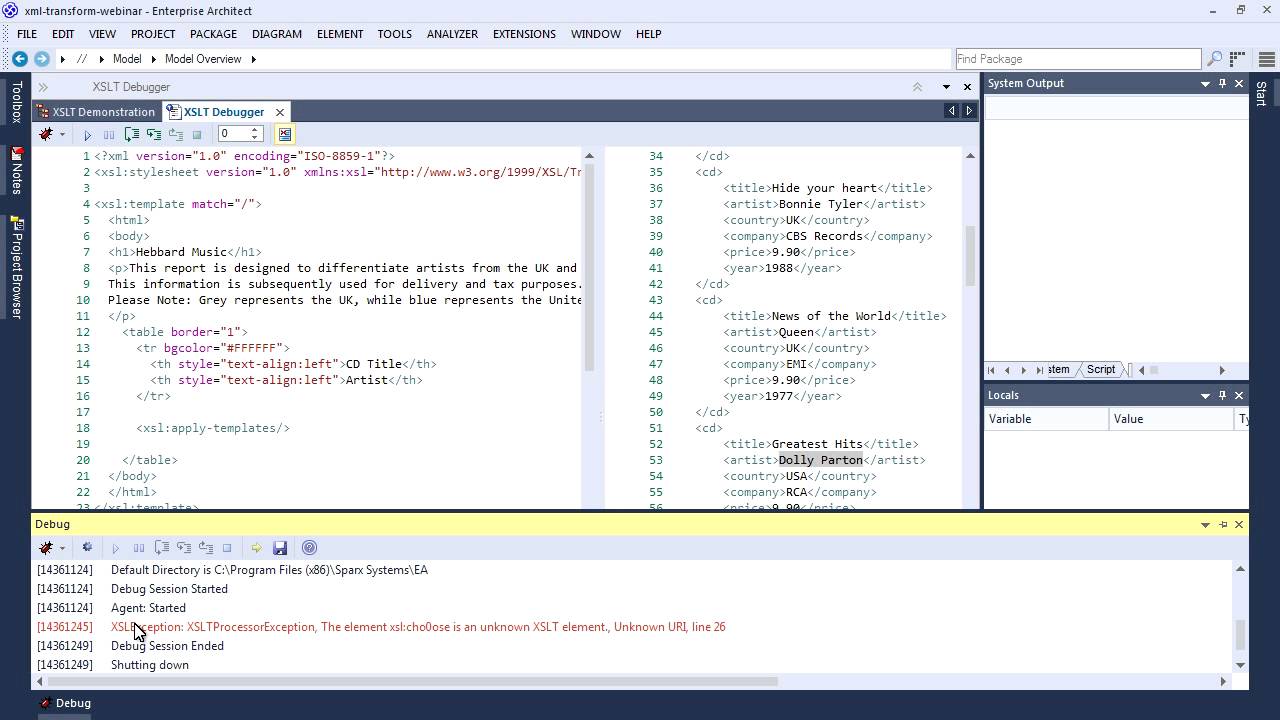This screenshot has width=1280, height=720.
Task: Switch to the Script output tab
Action: tap(1100, 370)
